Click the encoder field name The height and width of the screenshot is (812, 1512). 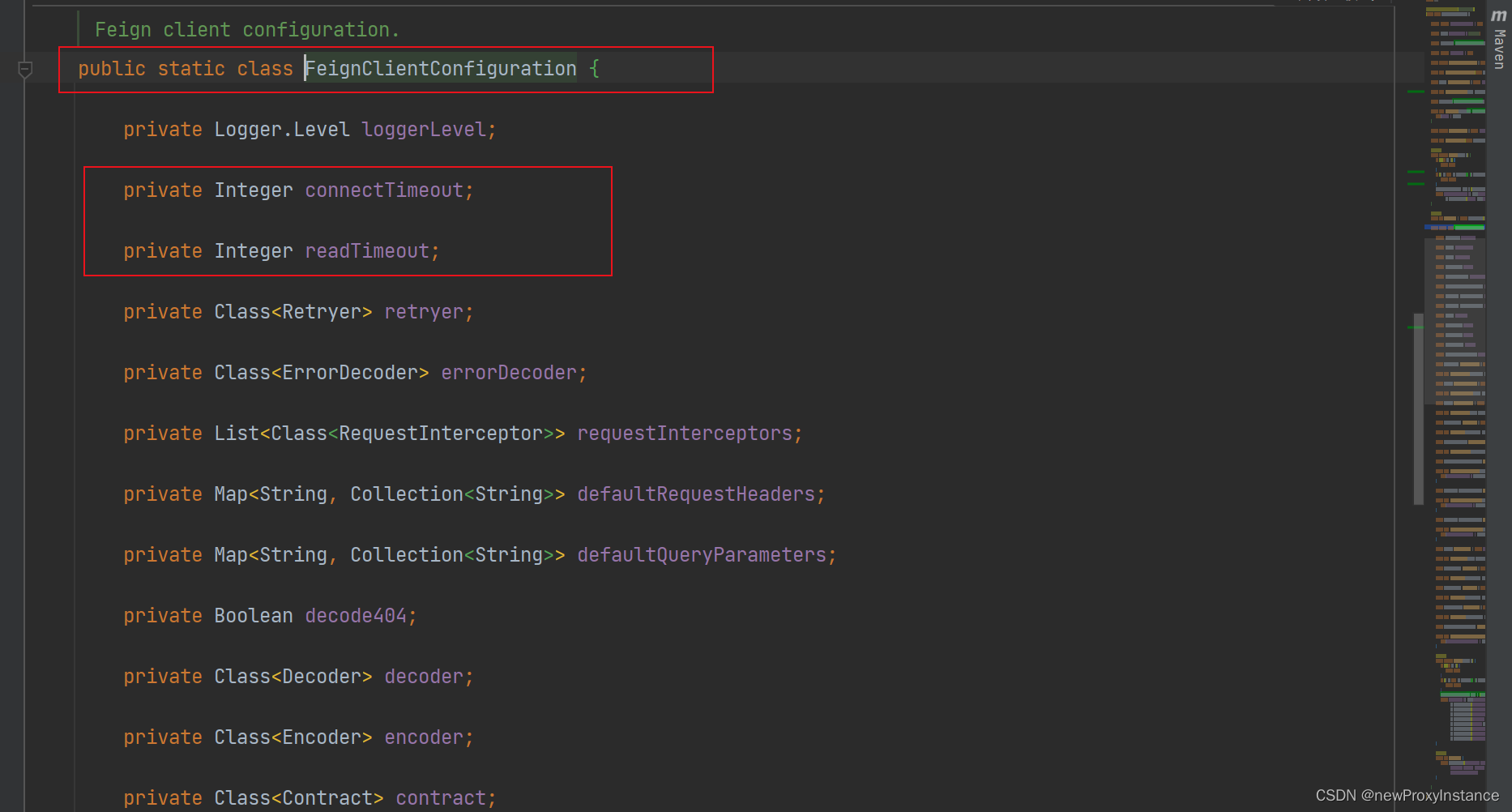point(424,737)
